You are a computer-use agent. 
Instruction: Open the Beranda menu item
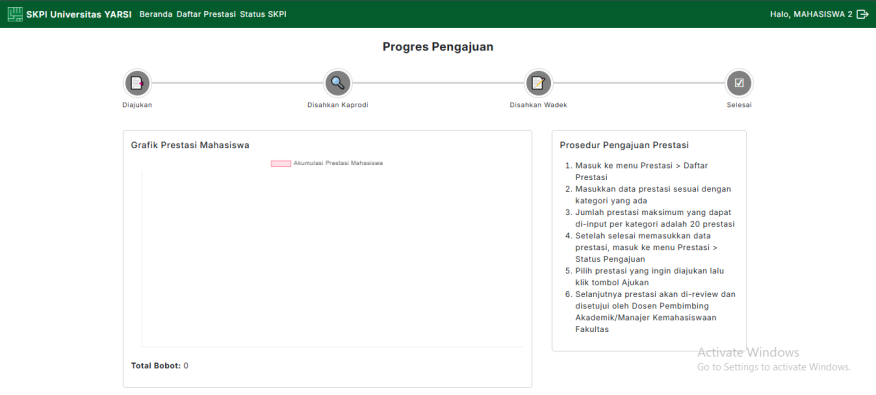pyautogui.click(x=156, y=15)
